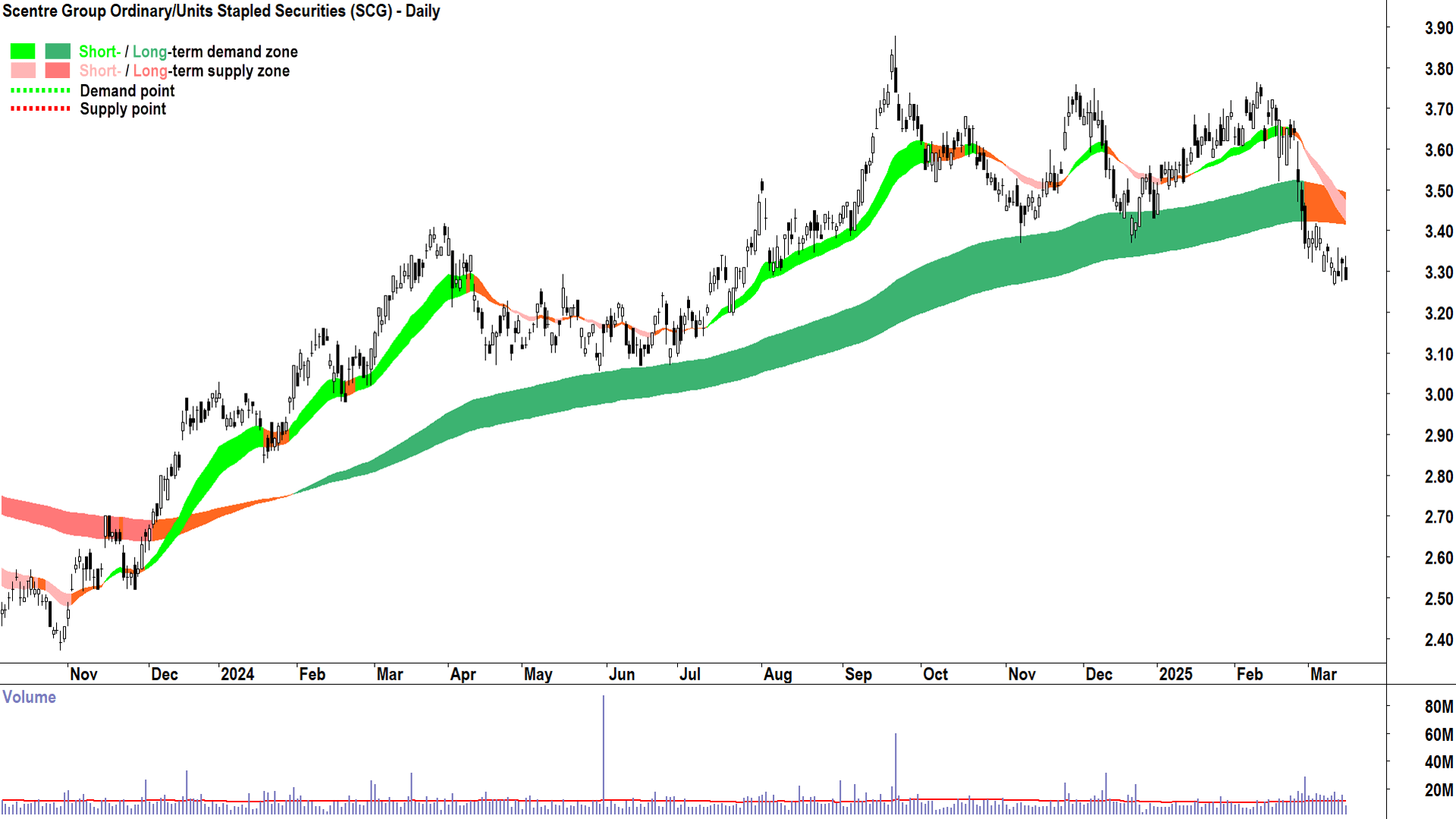
Task: Click the Demand point legend text
Action: [127, 91]
